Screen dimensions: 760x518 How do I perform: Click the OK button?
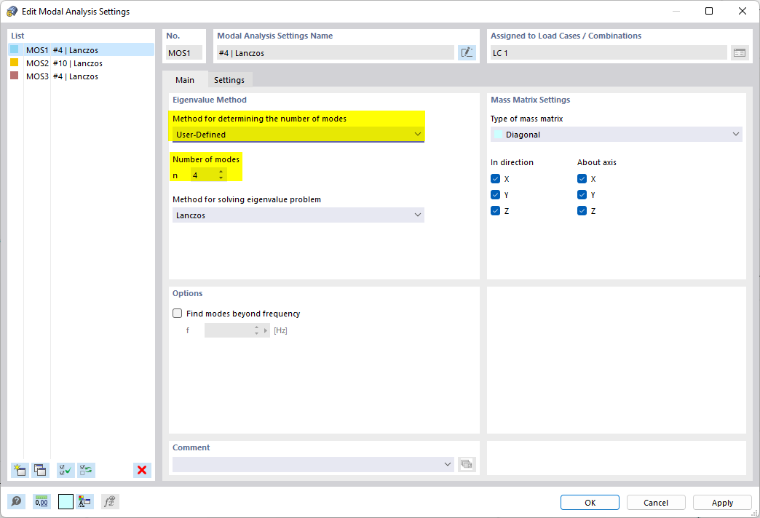click(x=590, y=502)
